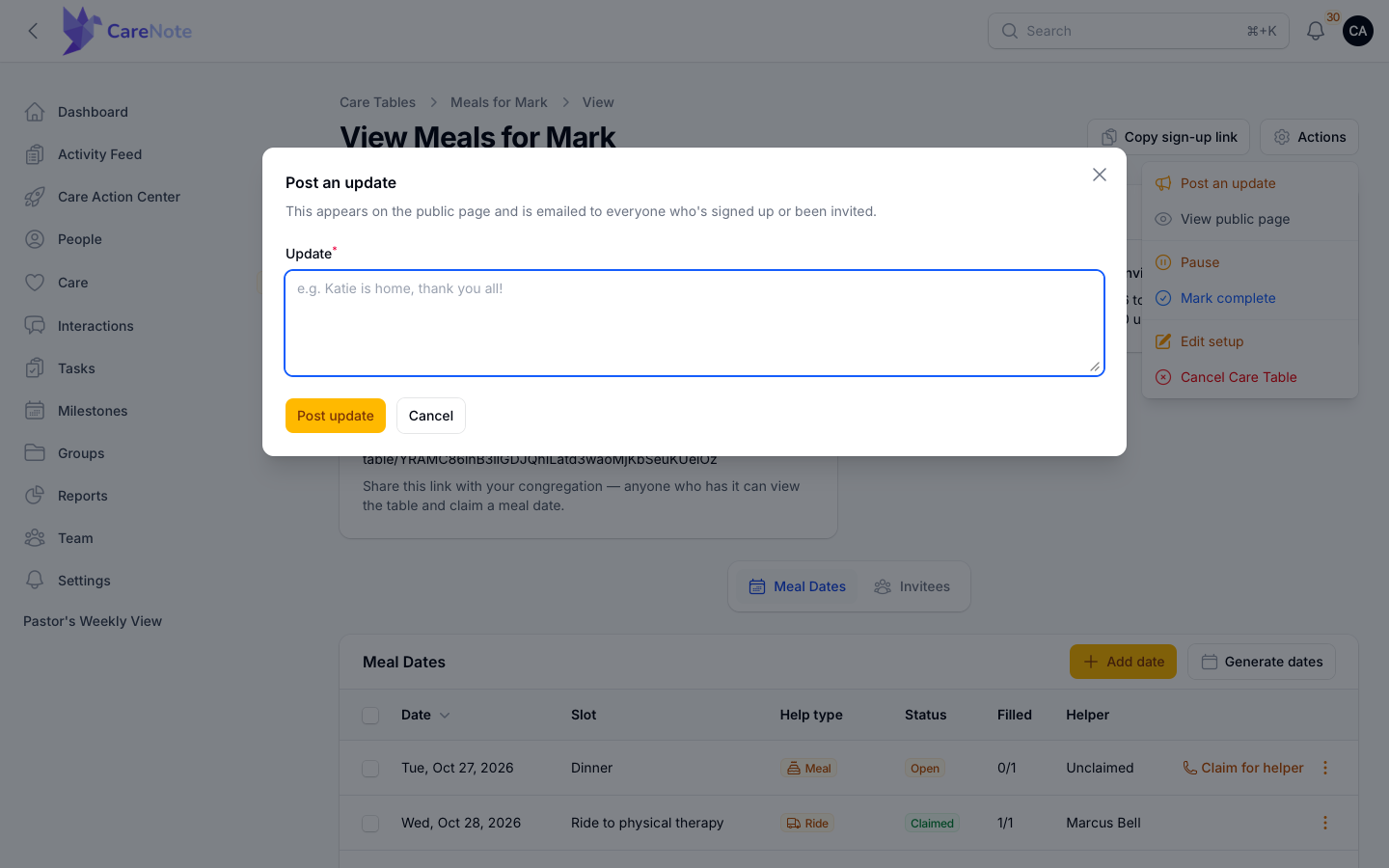This screenshot has height=868, width=1389.
Task: Sort by the Date column chevron
Action: pyautogui.click(x=445, y=716)
